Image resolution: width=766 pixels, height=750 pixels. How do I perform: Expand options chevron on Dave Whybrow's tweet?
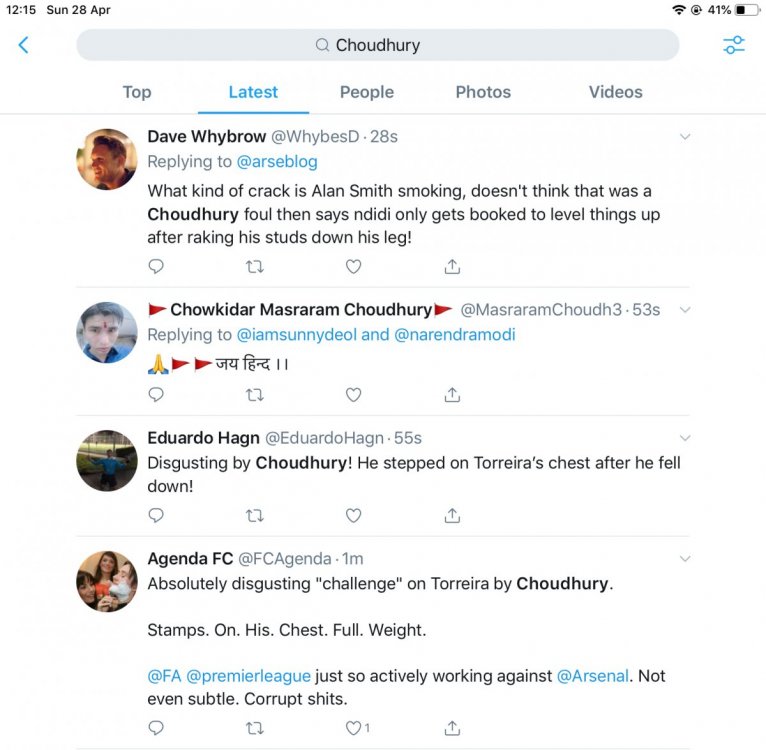[x=685, y=137]
